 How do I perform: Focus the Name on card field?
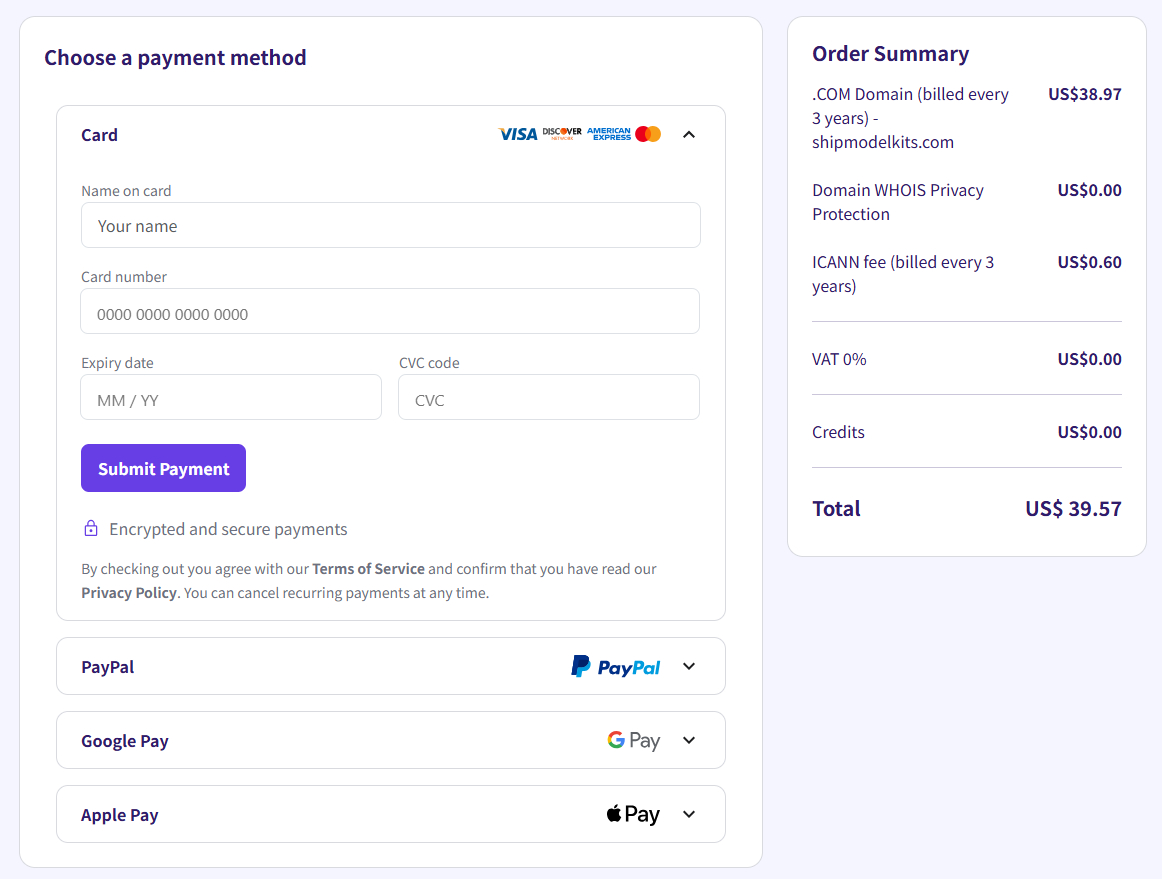(x=390, y=226)
